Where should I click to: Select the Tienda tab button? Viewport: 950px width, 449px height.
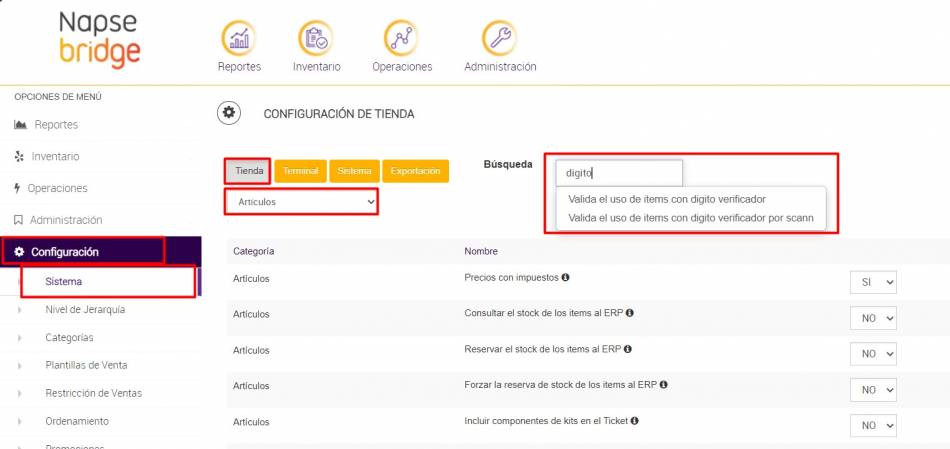(249, 171)
